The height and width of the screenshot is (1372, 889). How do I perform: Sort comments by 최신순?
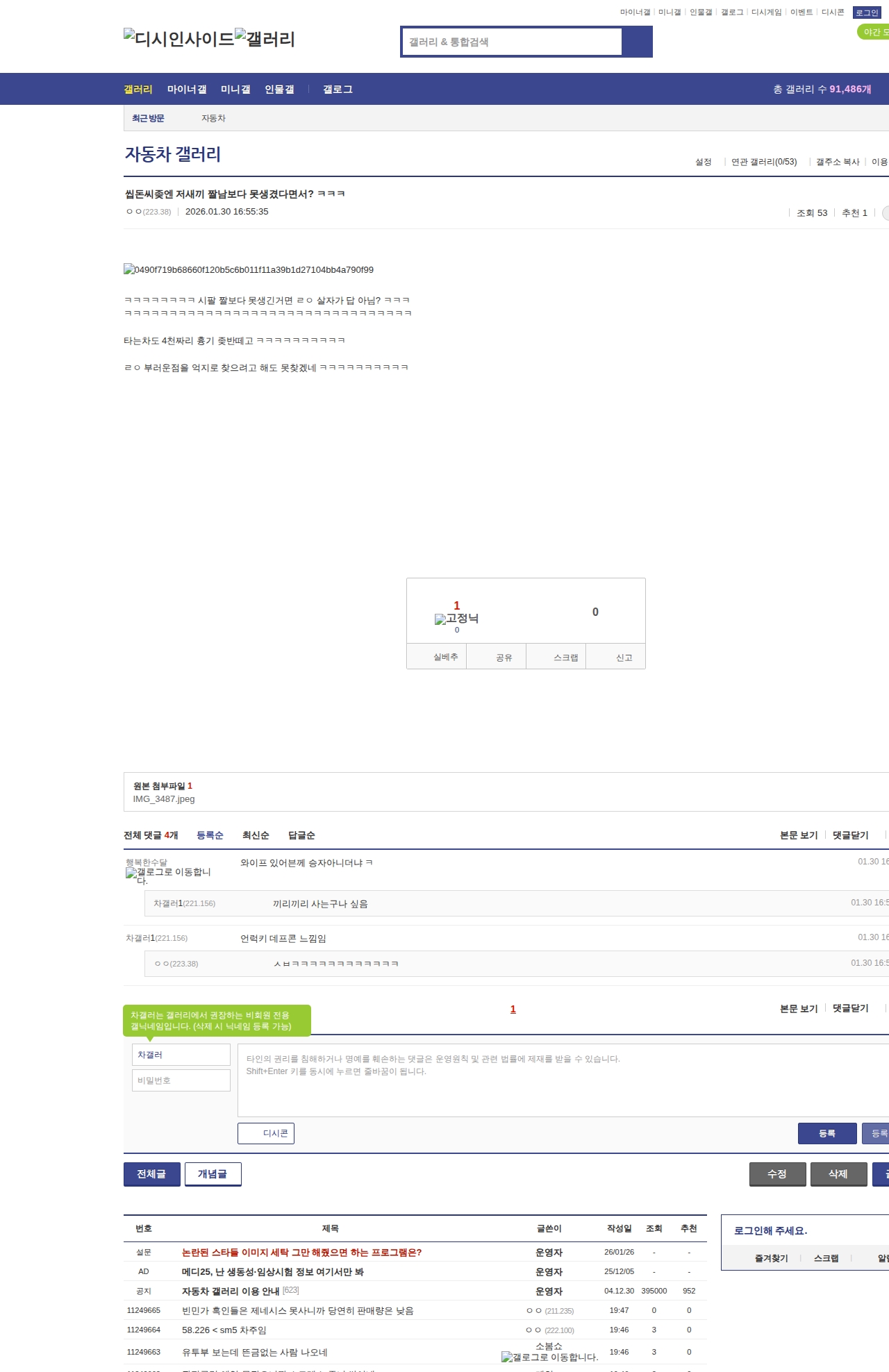tap(255, 835)
